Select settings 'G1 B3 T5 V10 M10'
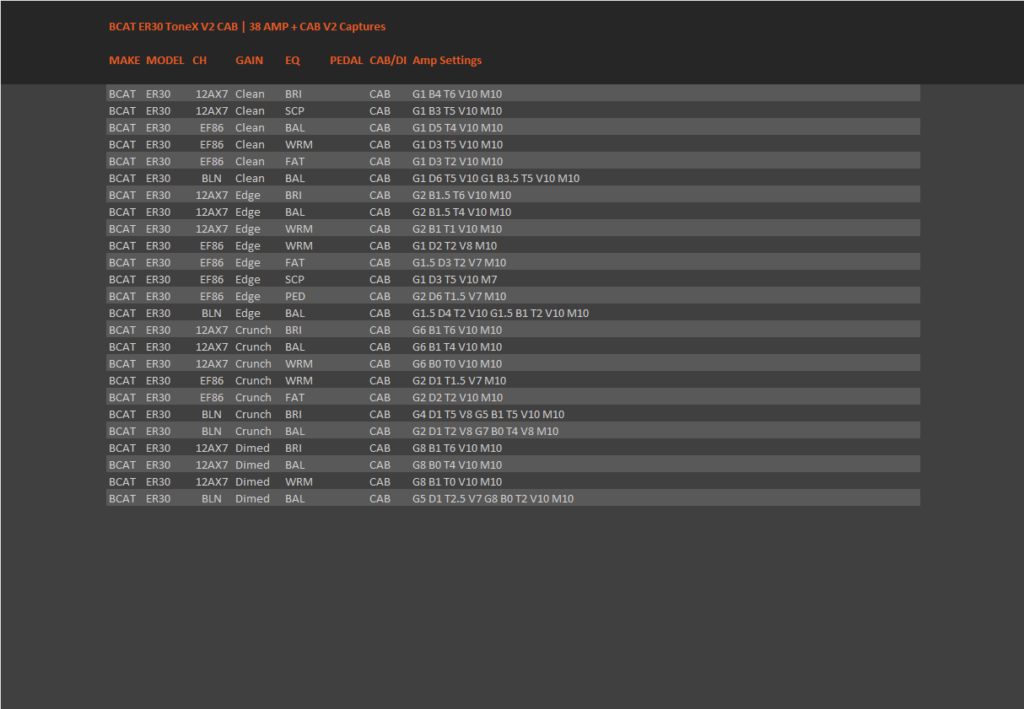Image resolution: width=1024 pixels, height=709 pixels. click(456, 111)
